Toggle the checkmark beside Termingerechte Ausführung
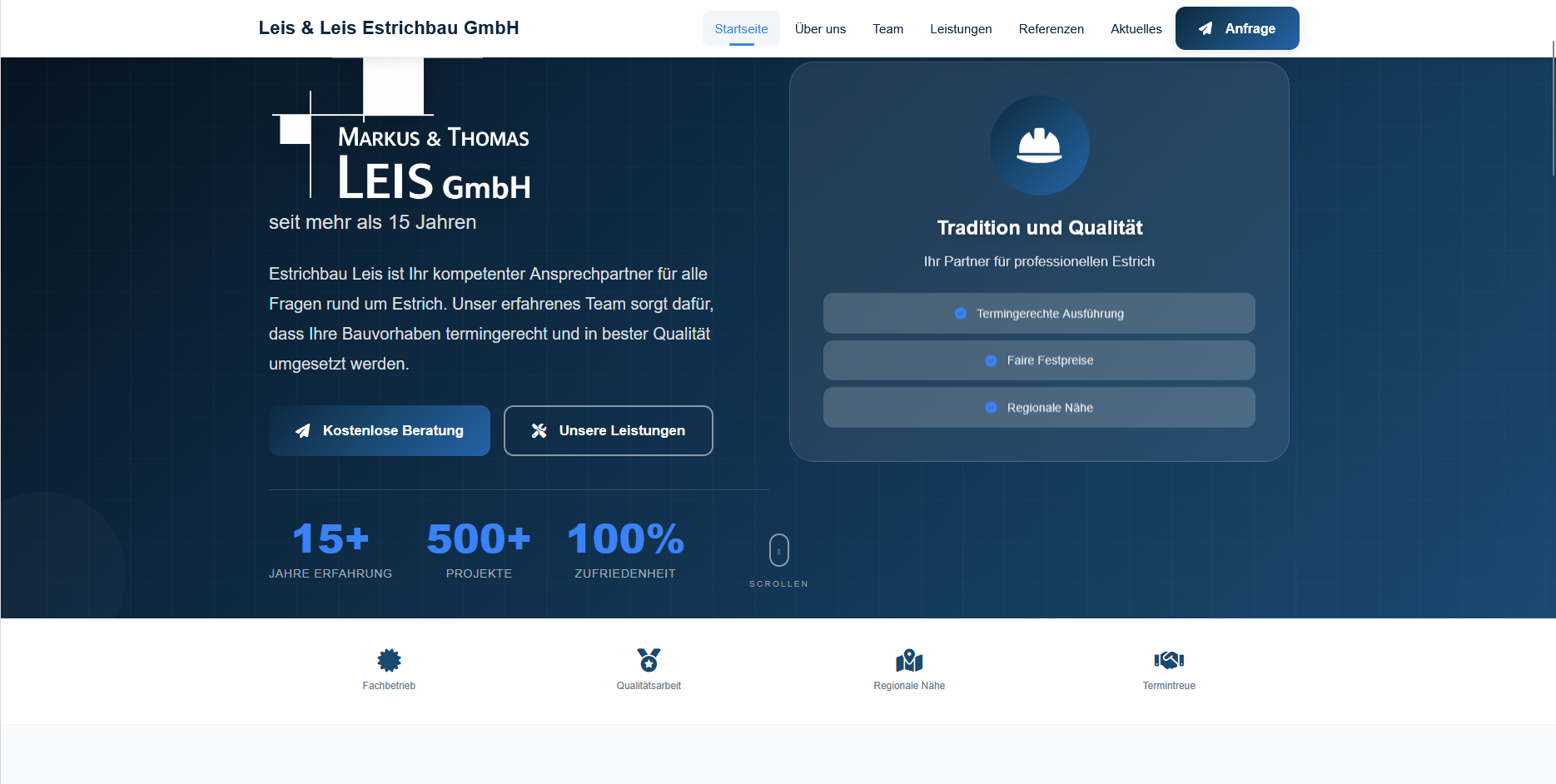 tap(959, 313)
